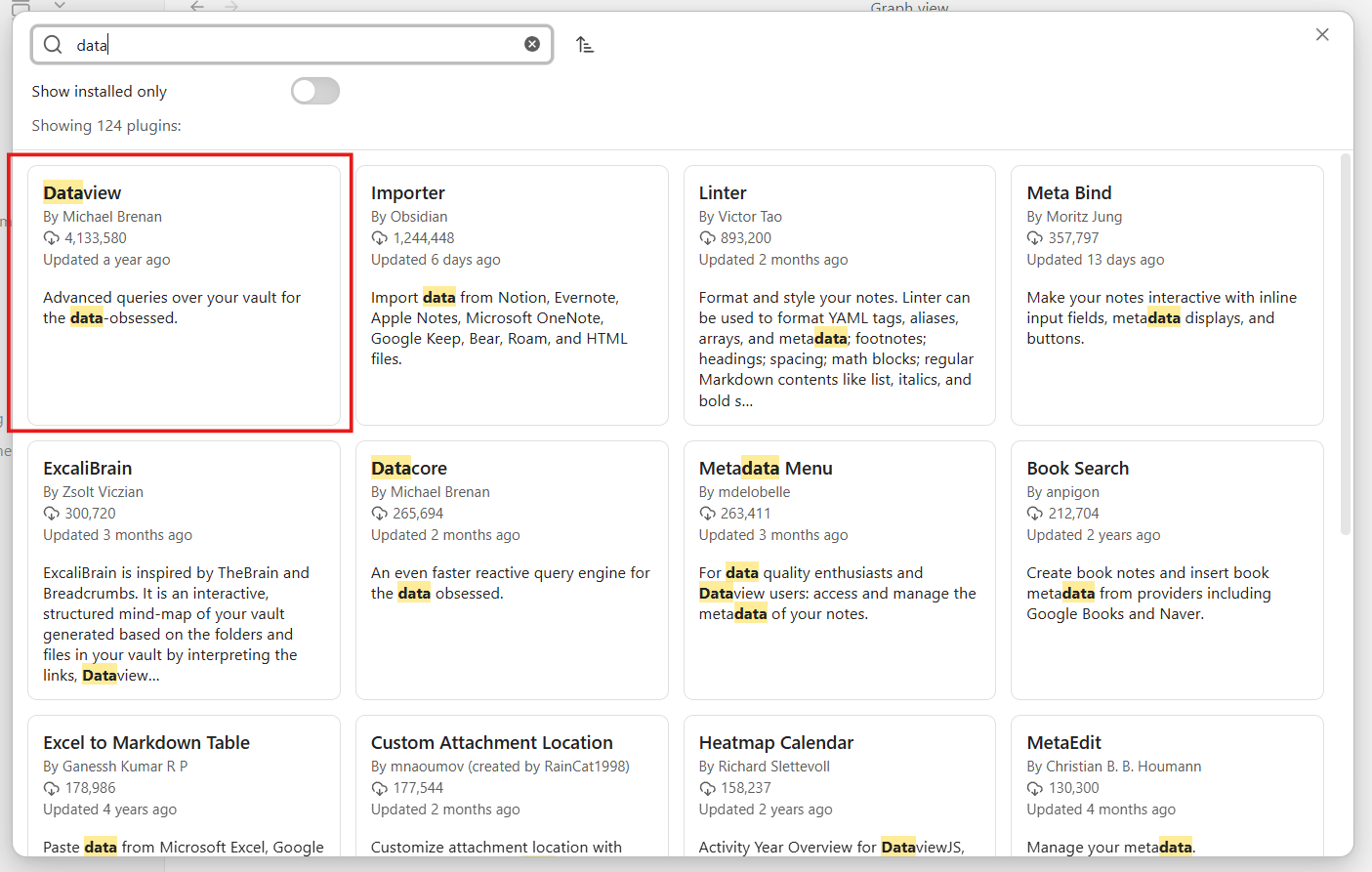This screenshot has width=1372, height=872.
Task: Click the download icon beside 300,720
Action: [x=52, y=514]
